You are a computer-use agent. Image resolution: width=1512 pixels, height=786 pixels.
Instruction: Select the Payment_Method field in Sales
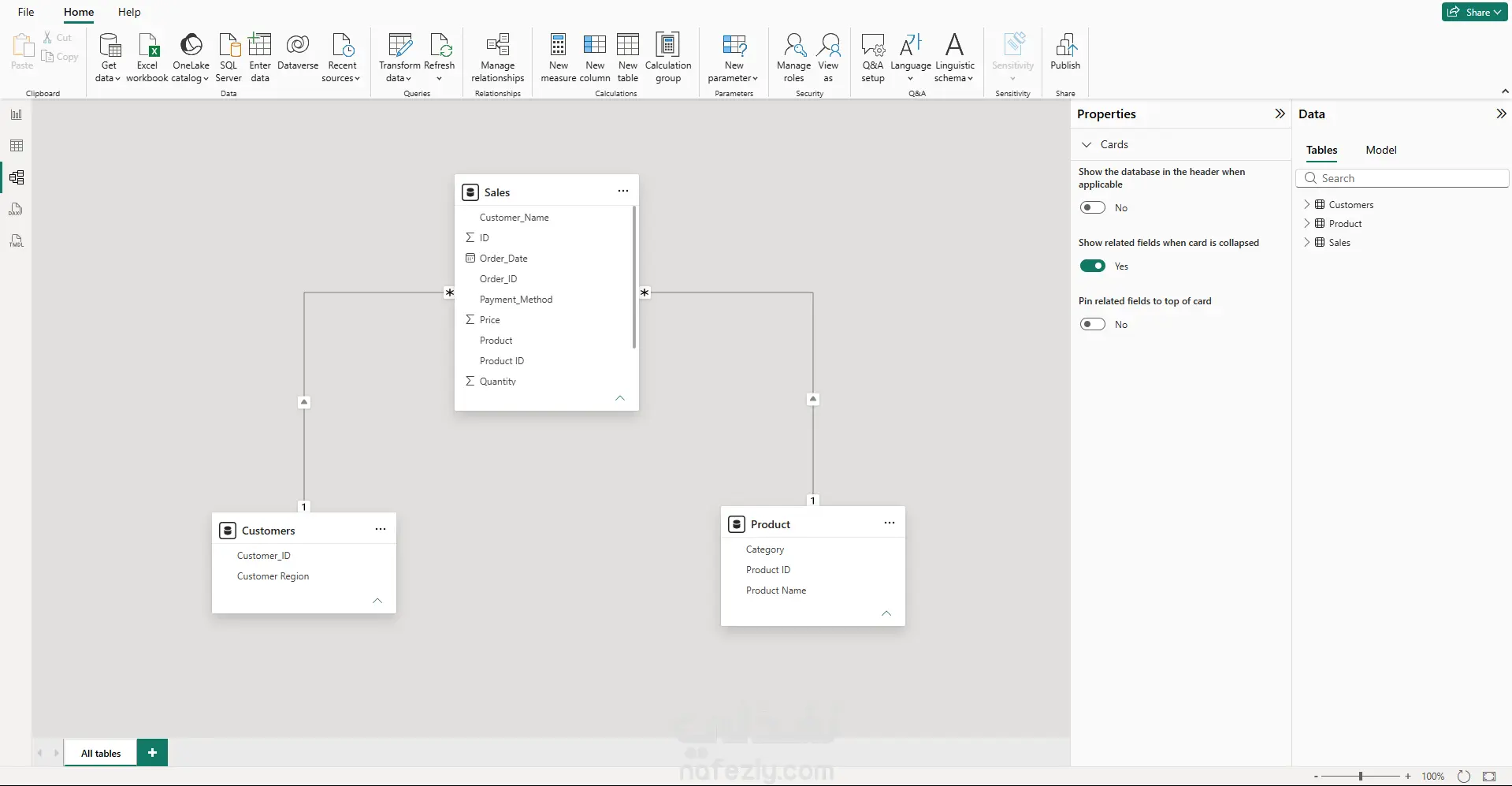click(516, 300)
